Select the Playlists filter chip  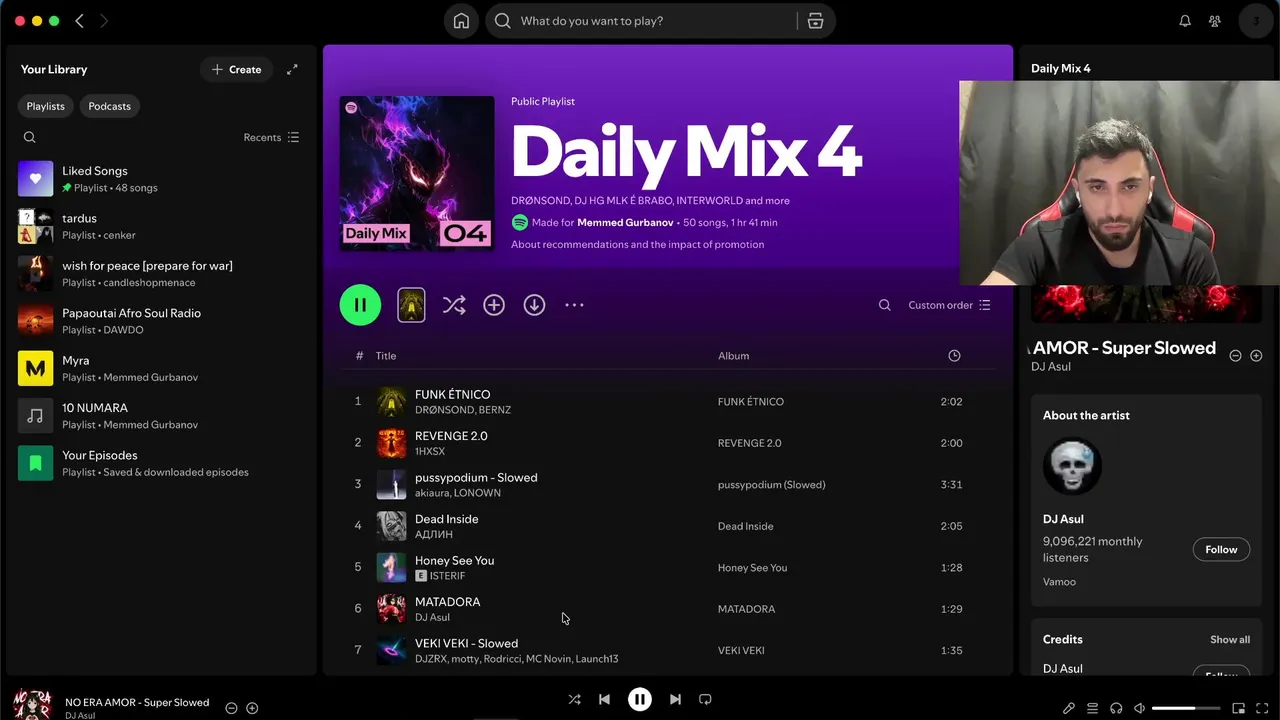(x=45, y=106)
